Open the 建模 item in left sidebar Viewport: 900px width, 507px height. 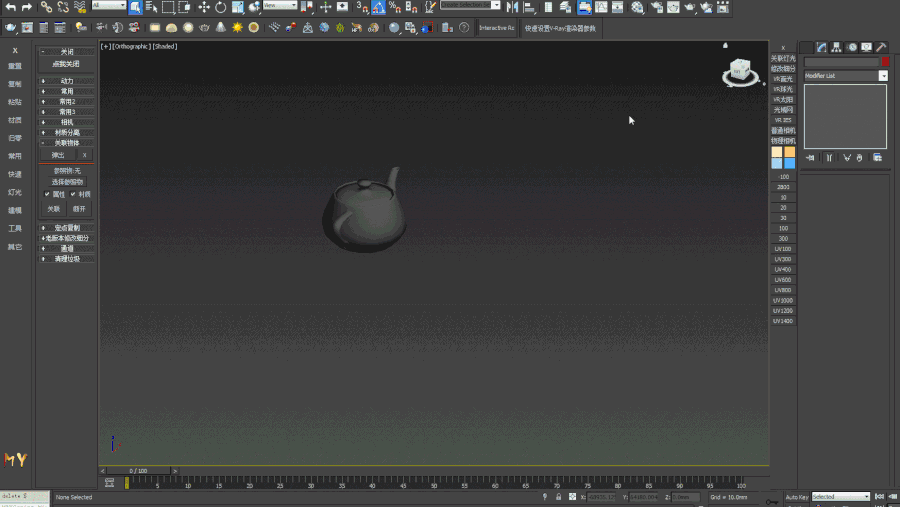[15, 210]
